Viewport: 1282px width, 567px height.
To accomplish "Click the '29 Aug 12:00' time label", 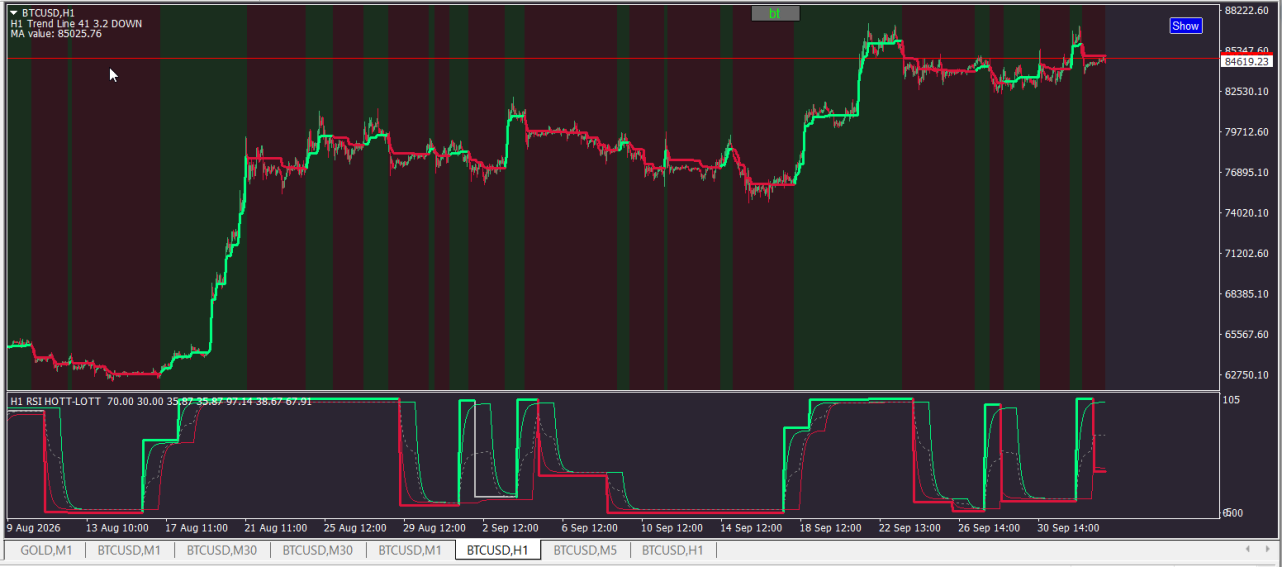I will coord(433,527).
